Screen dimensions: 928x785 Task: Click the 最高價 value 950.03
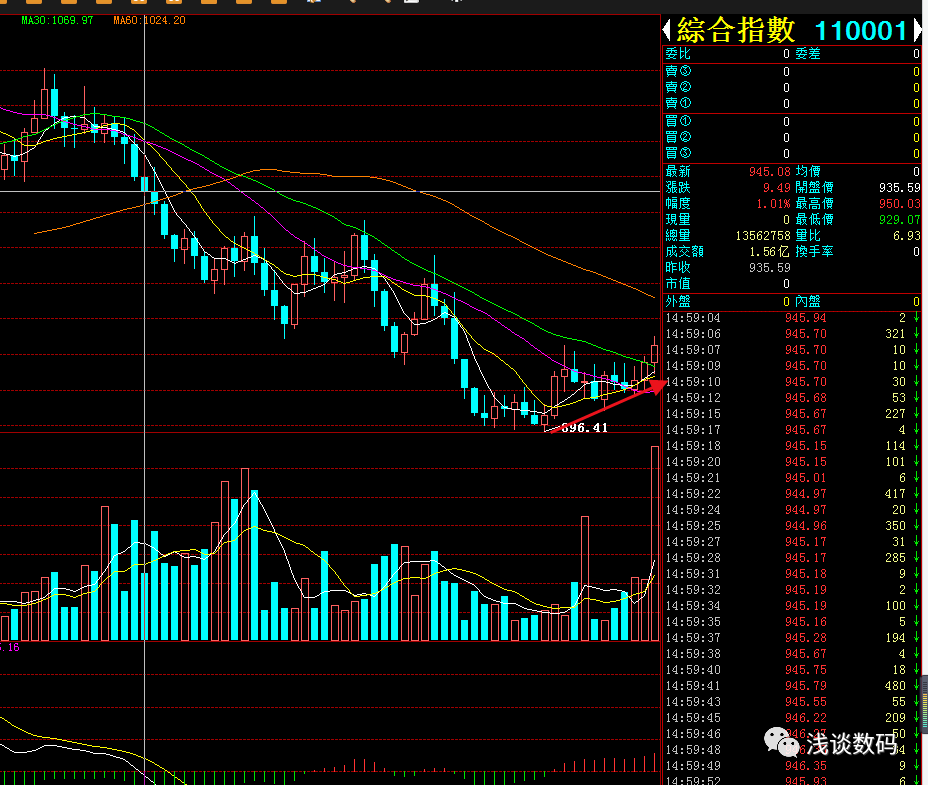(x=900, y=204)
